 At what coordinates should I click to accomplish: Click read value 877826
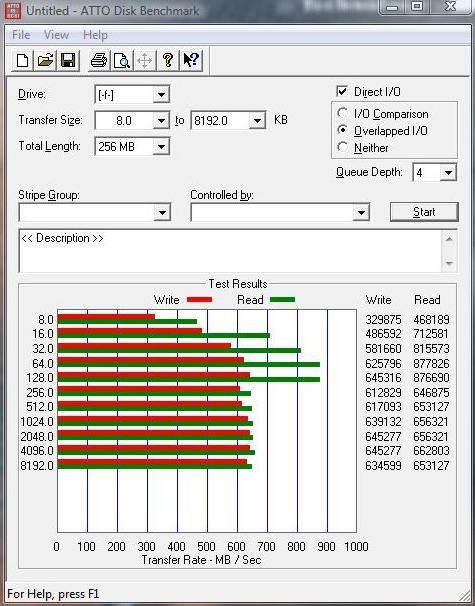pyautogui.click(x=431, y=364)
